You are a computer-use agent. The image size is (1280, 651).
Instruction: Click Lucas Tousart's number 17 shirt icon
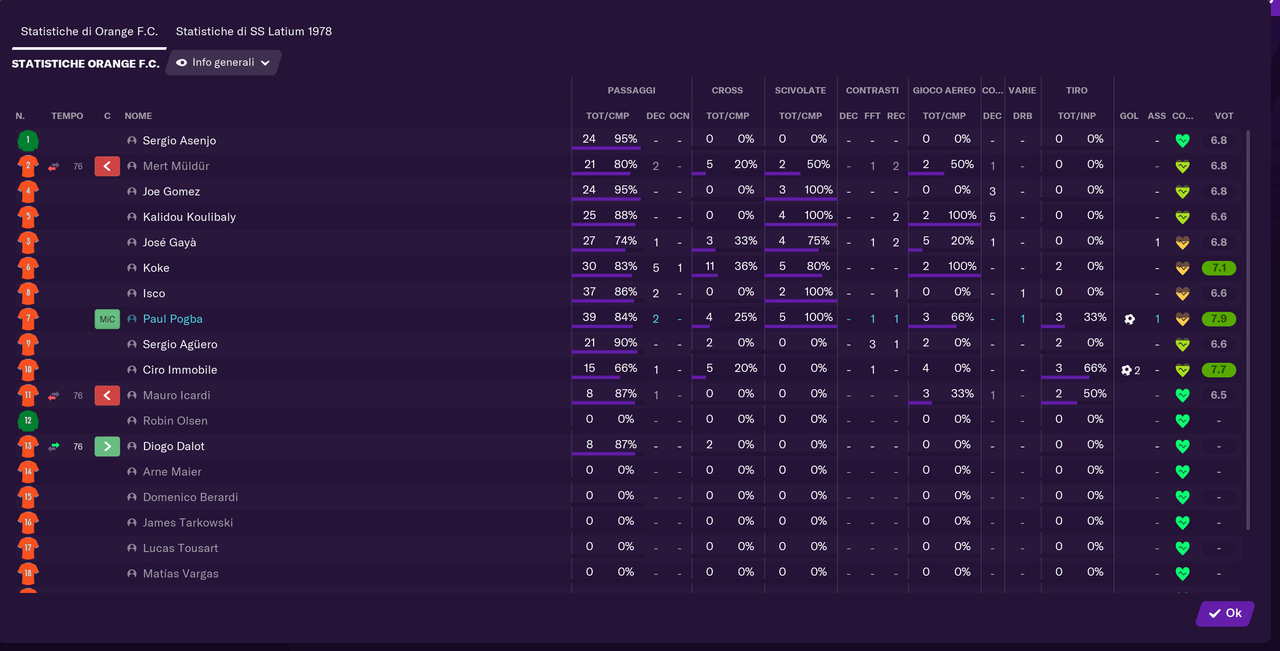pos(28,548)
